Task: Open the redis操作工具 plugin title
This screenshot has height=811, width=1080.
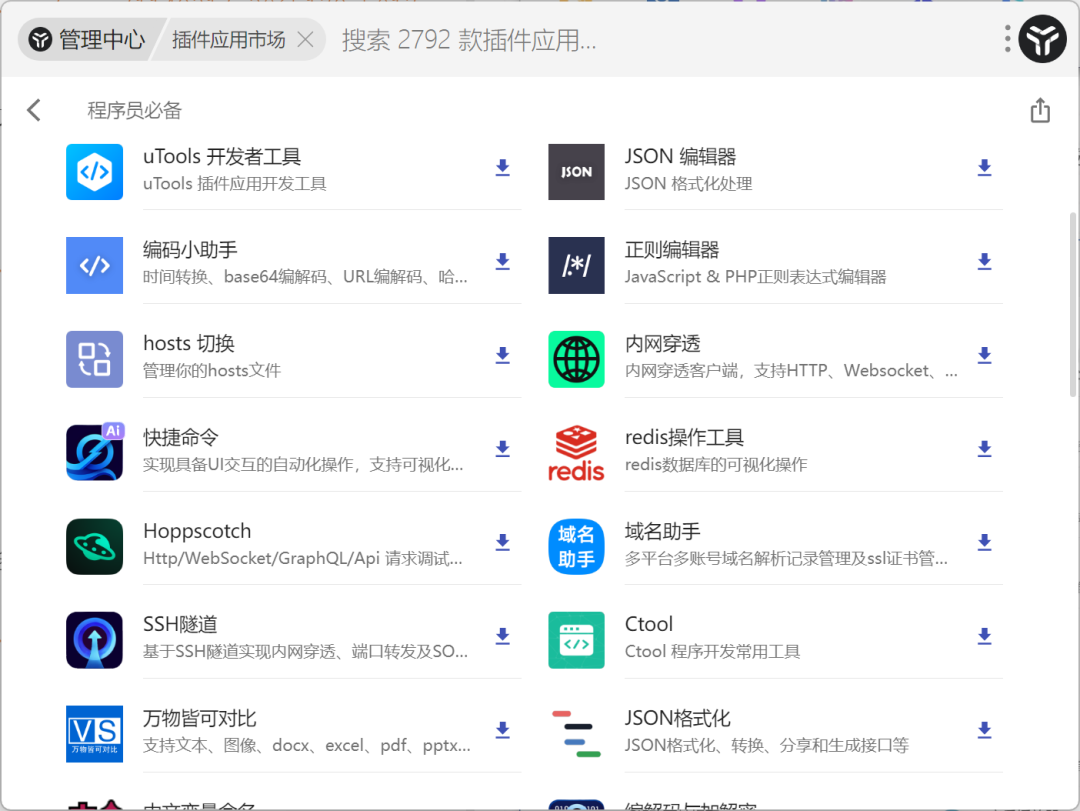Action: 684,438
